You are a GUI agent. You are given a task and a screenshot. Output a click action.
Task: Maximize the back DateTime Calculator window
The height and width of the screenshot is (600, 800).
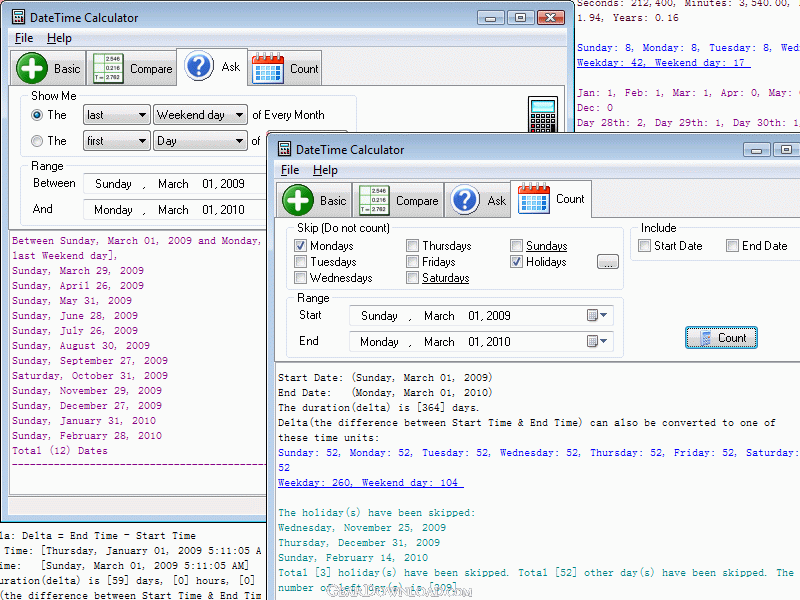tap(520, 18)
